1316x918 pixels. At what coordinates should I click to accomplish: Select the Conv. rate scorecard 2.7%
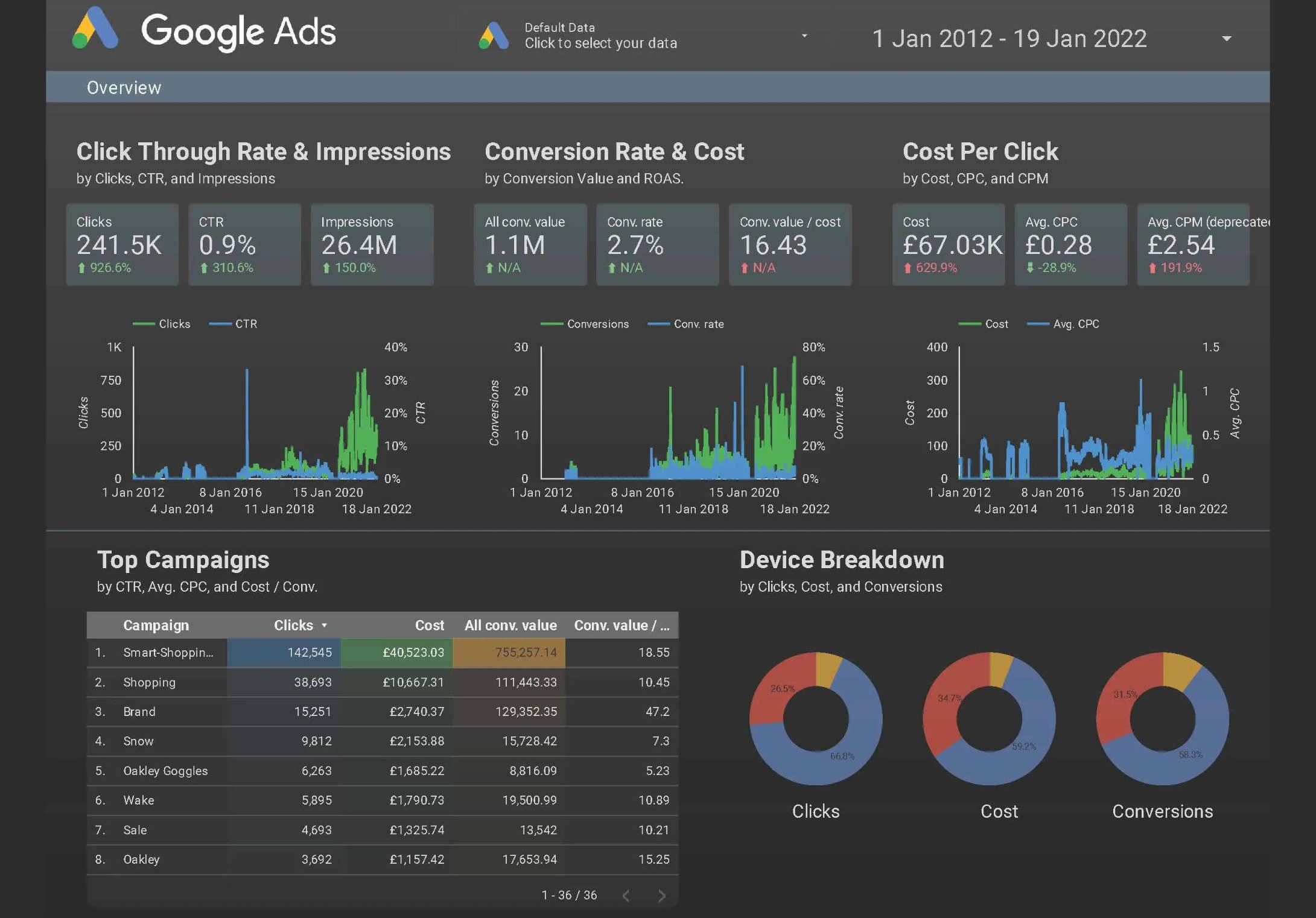(657, 244)
